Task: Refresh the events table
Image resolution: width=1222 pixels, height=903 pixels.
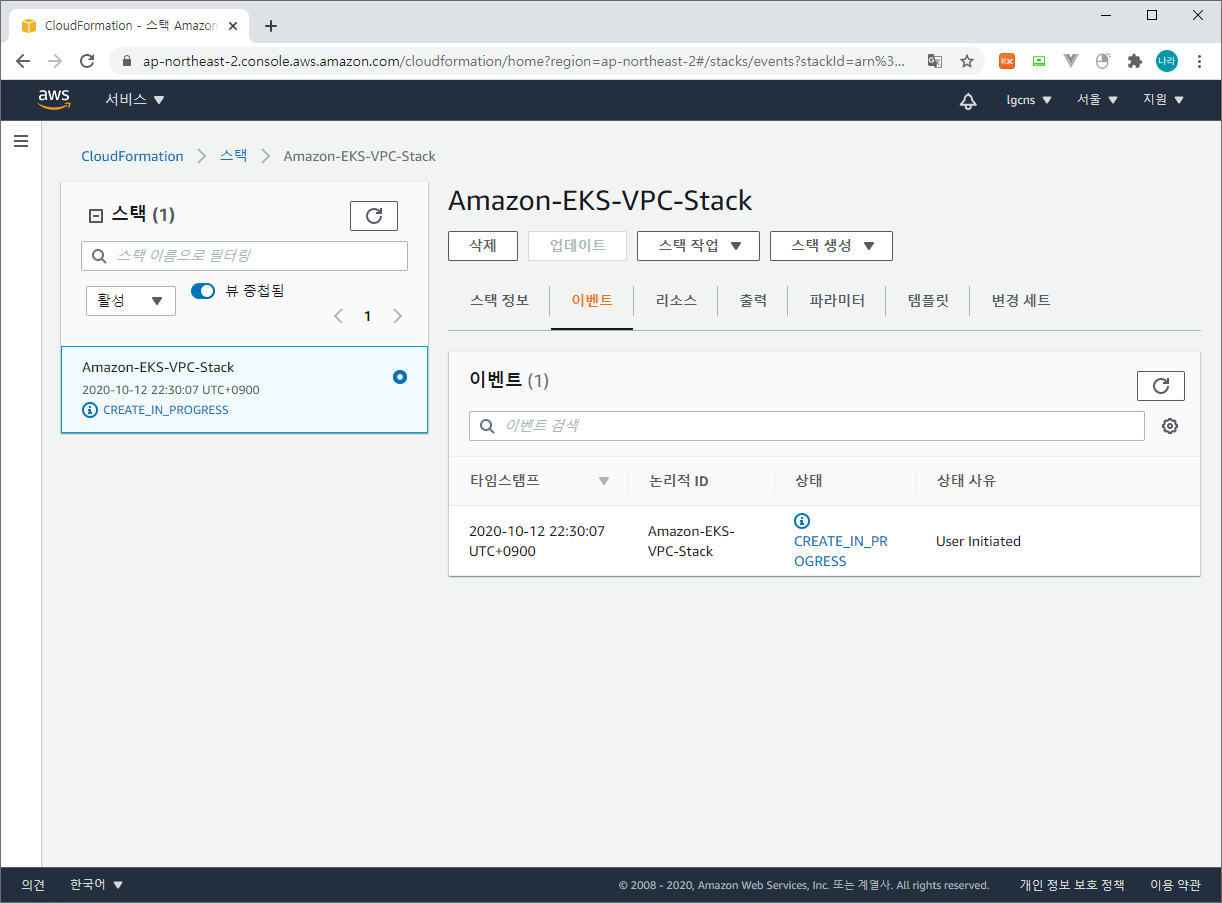Action: coord(1161,386)
